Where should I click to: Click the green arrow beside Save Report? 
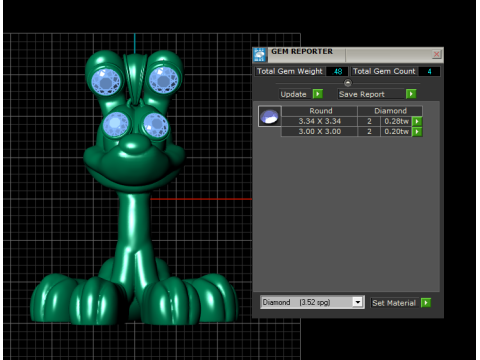pos(411,94)
